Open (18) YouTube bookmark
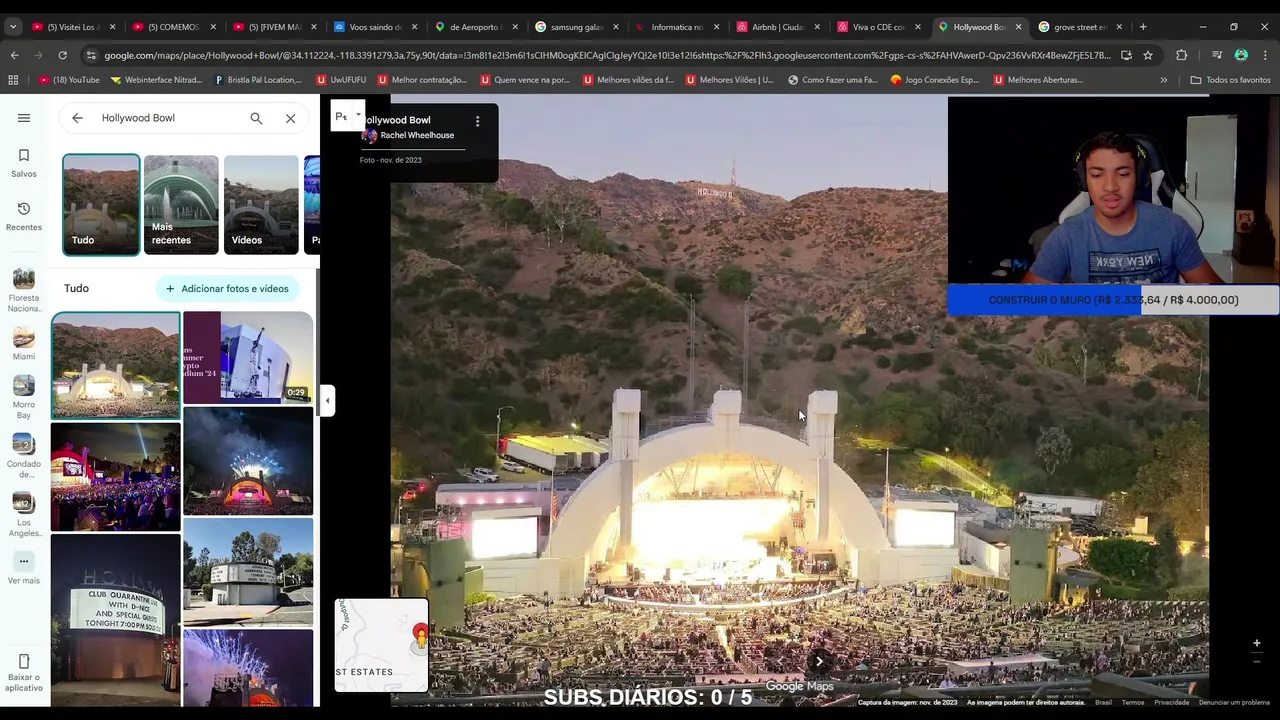 click(x=69, y=80)
